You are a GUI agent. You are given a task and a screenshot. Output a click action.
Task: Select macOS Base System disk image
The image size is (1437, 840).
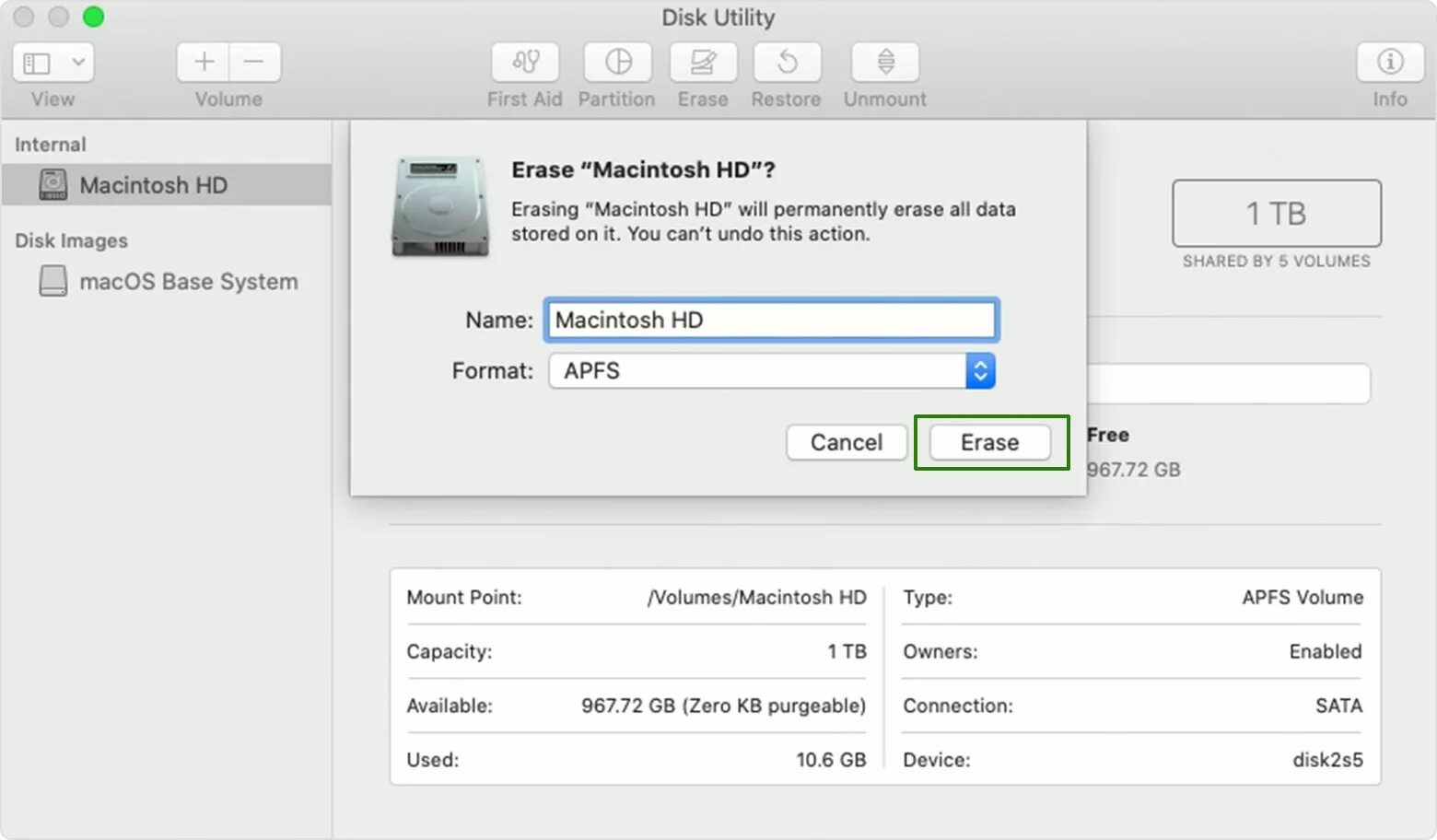point(169,281)
